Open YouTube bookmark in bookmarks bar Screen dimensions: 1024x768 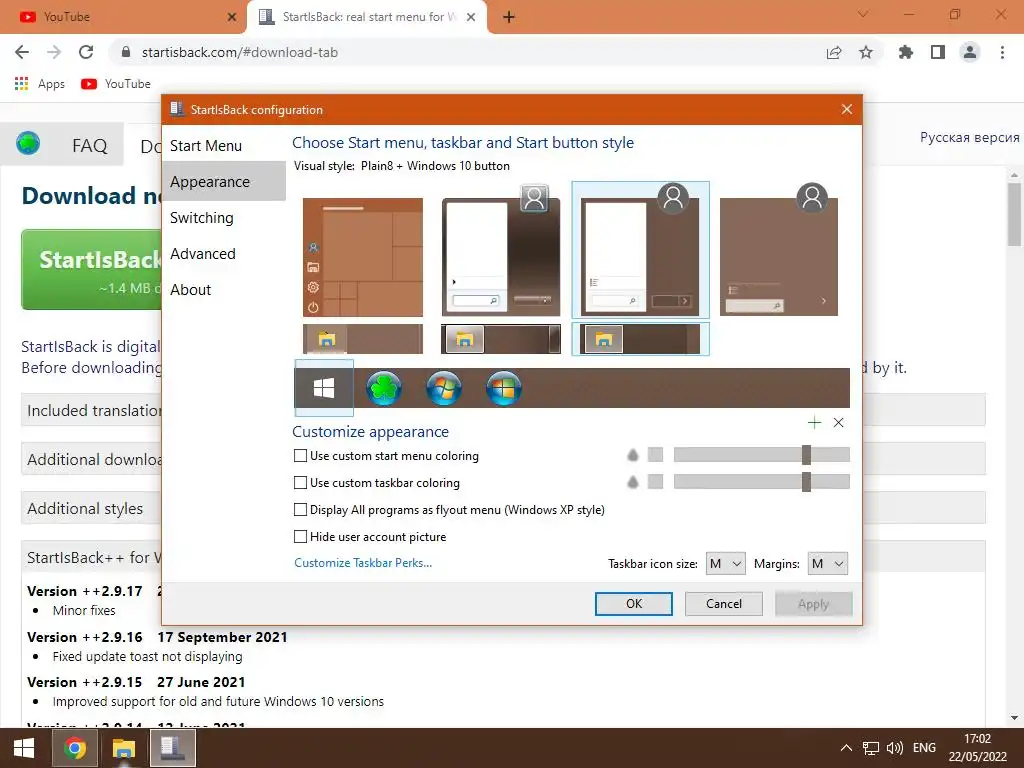click(x=116, y=84)
